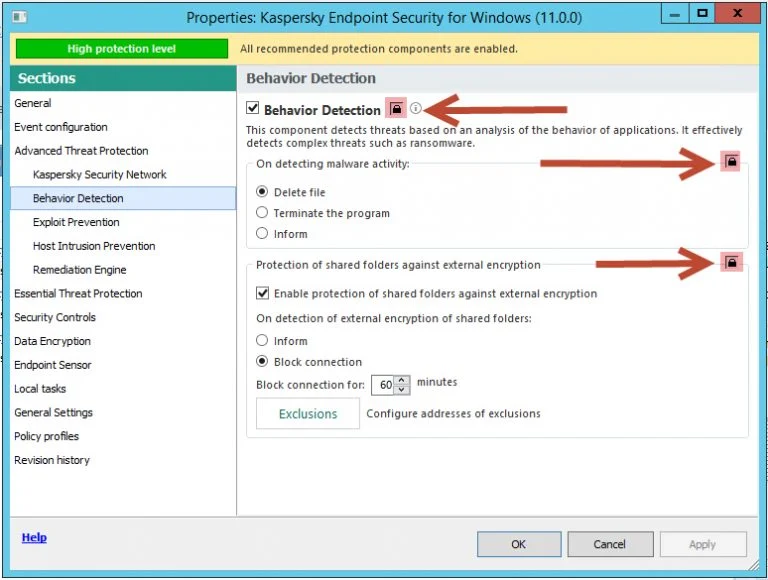Open the Endpoint Sensor section
768x580 pixels.
[x=122, y=365]
